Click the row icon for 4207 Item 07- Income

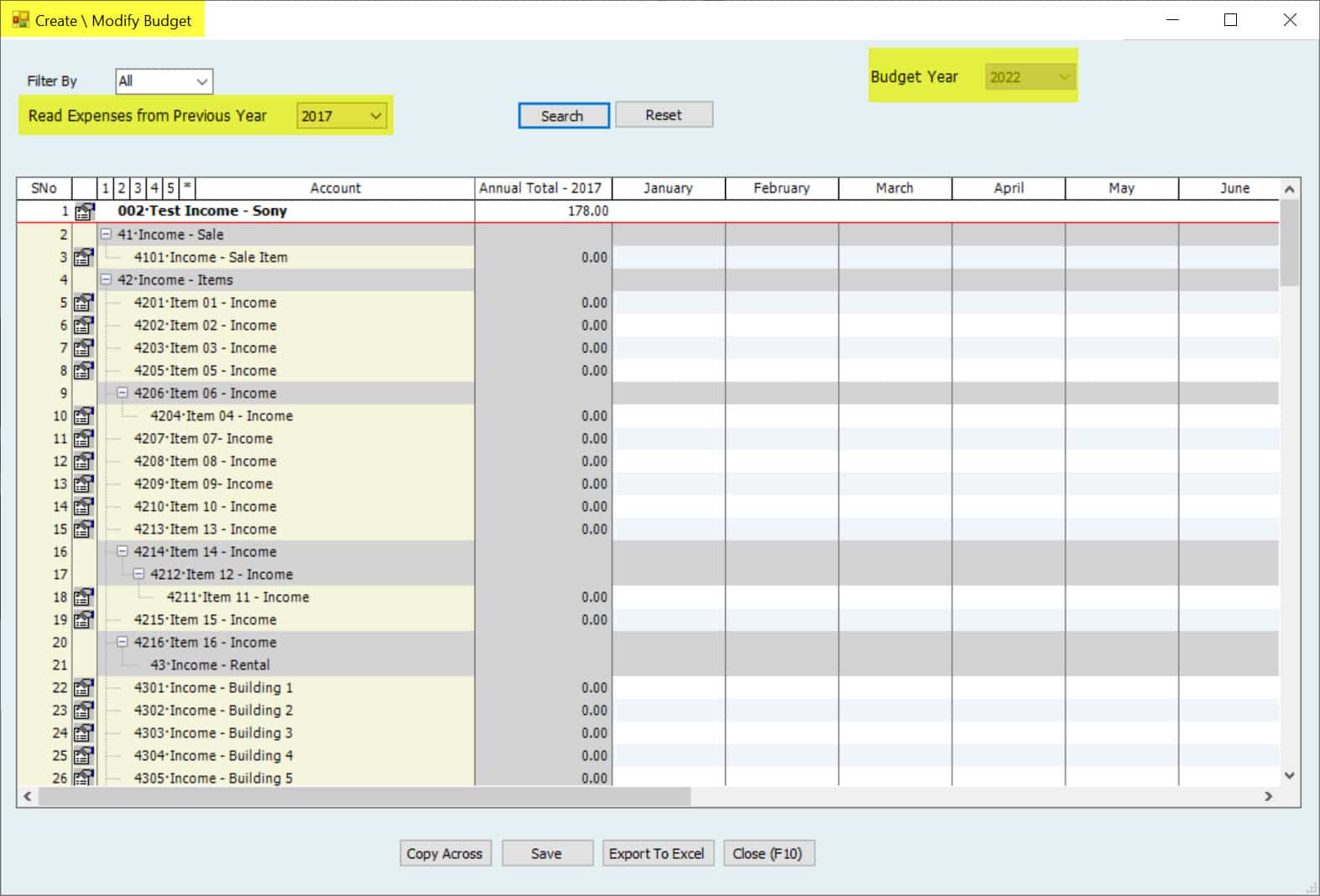pos(84,439)
